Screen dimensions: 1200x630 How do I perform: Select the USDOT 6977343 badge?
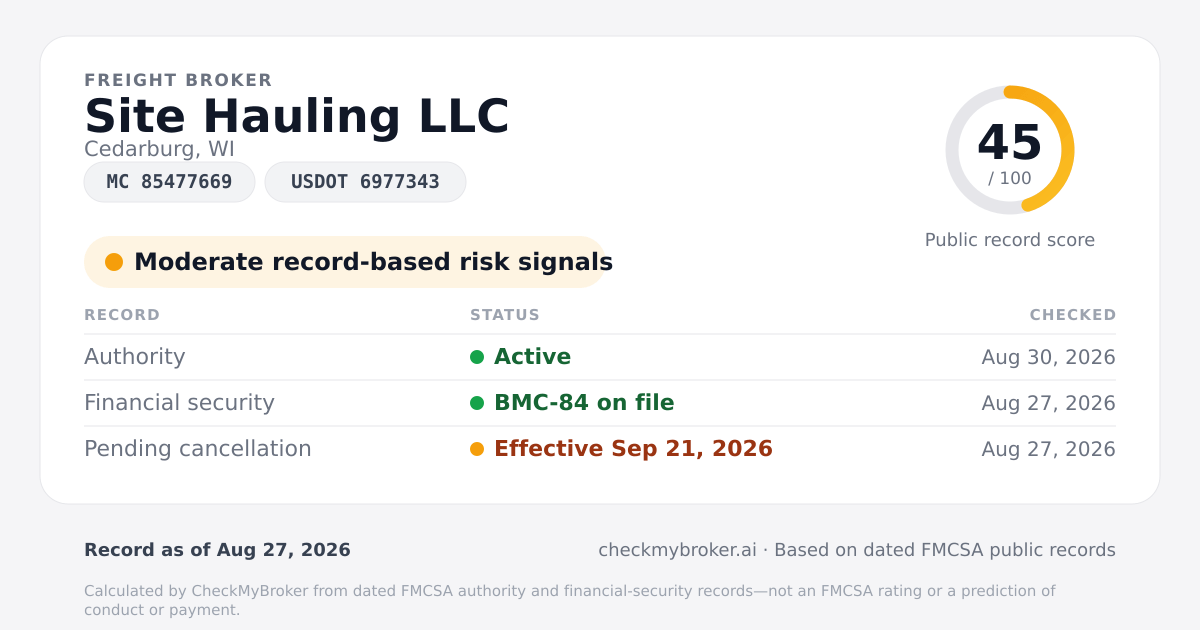point(365,182)
